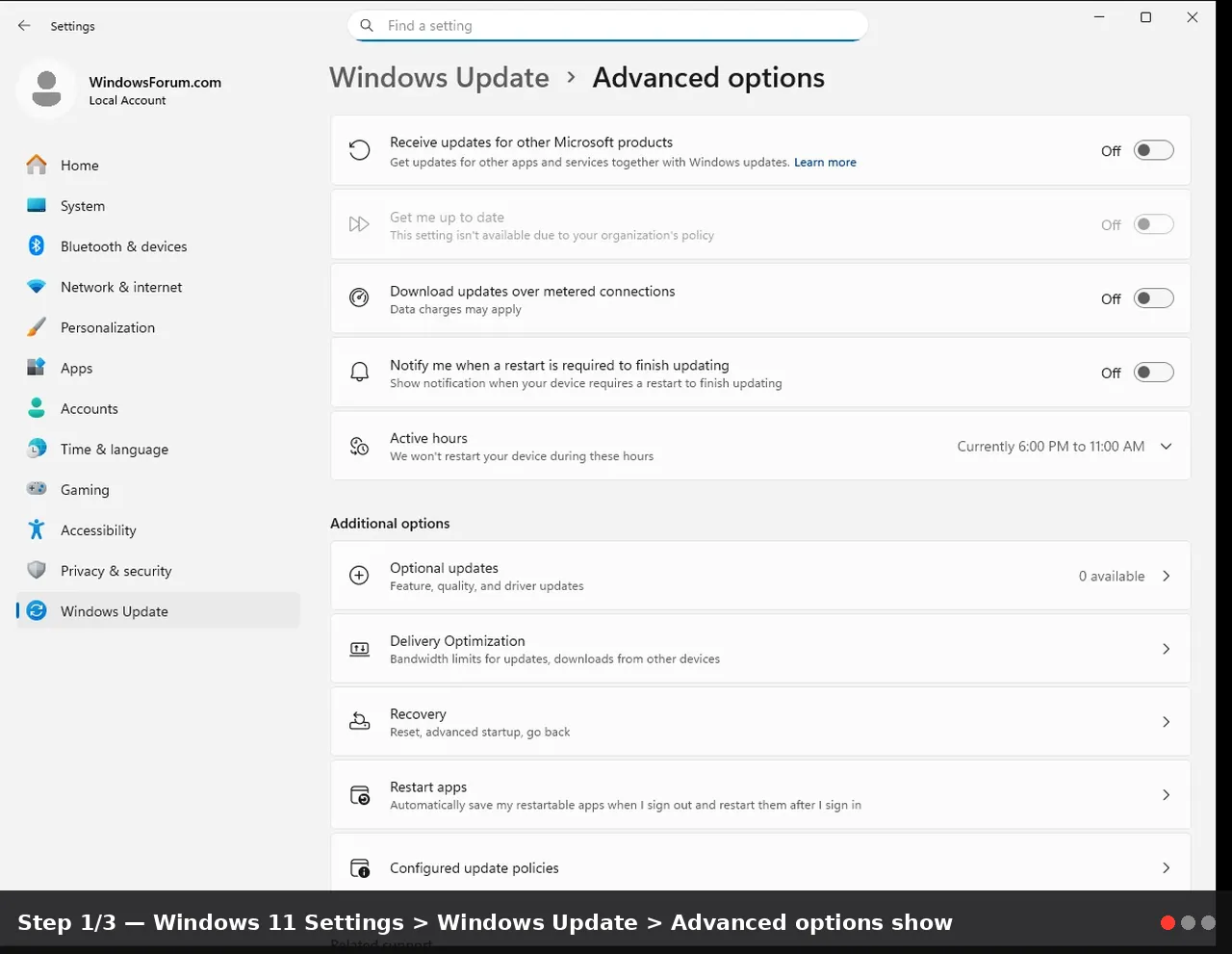Select Windows Update in the sidebar

(158, 610)
